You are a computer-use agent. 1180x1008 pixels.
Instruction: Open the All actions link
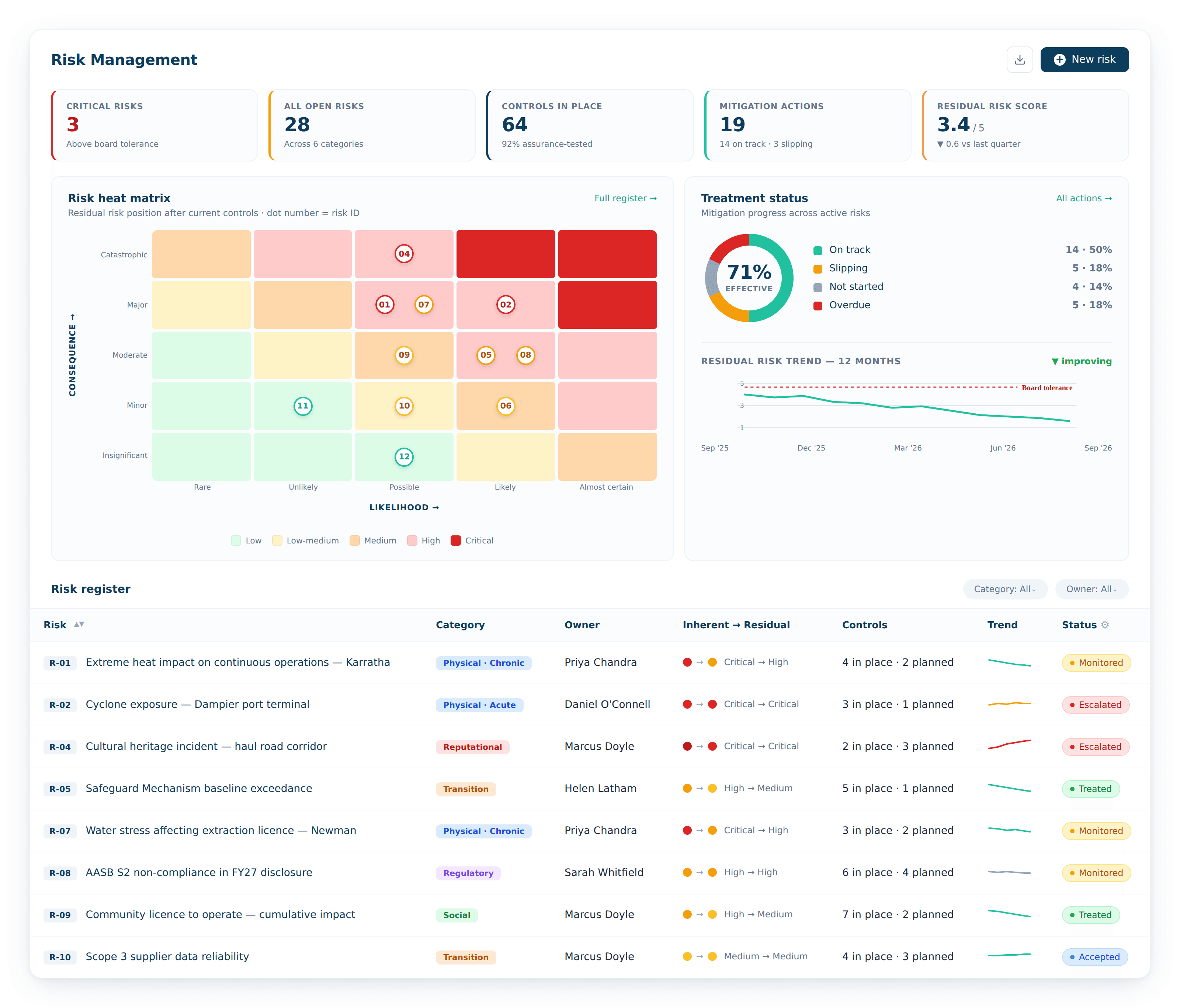pos(1084,198)
